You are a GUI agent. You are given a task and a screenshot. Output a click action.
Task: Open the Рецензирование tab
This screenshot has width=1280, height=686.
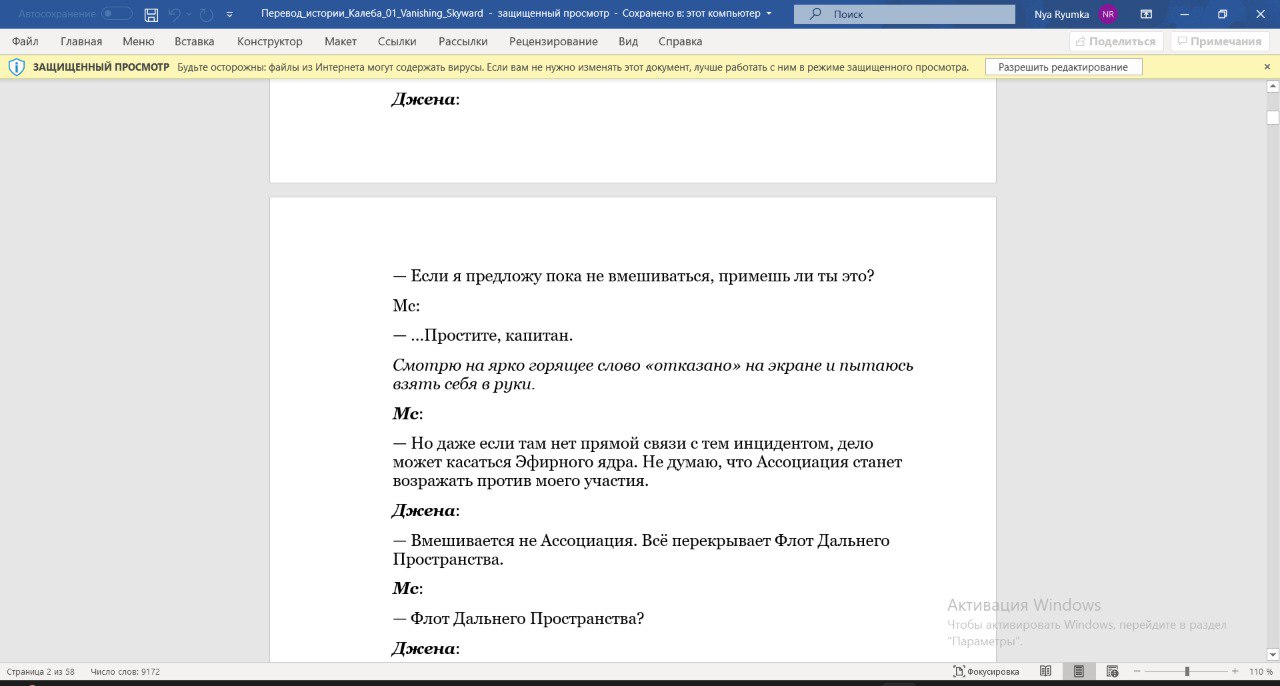tap(553, 41)
